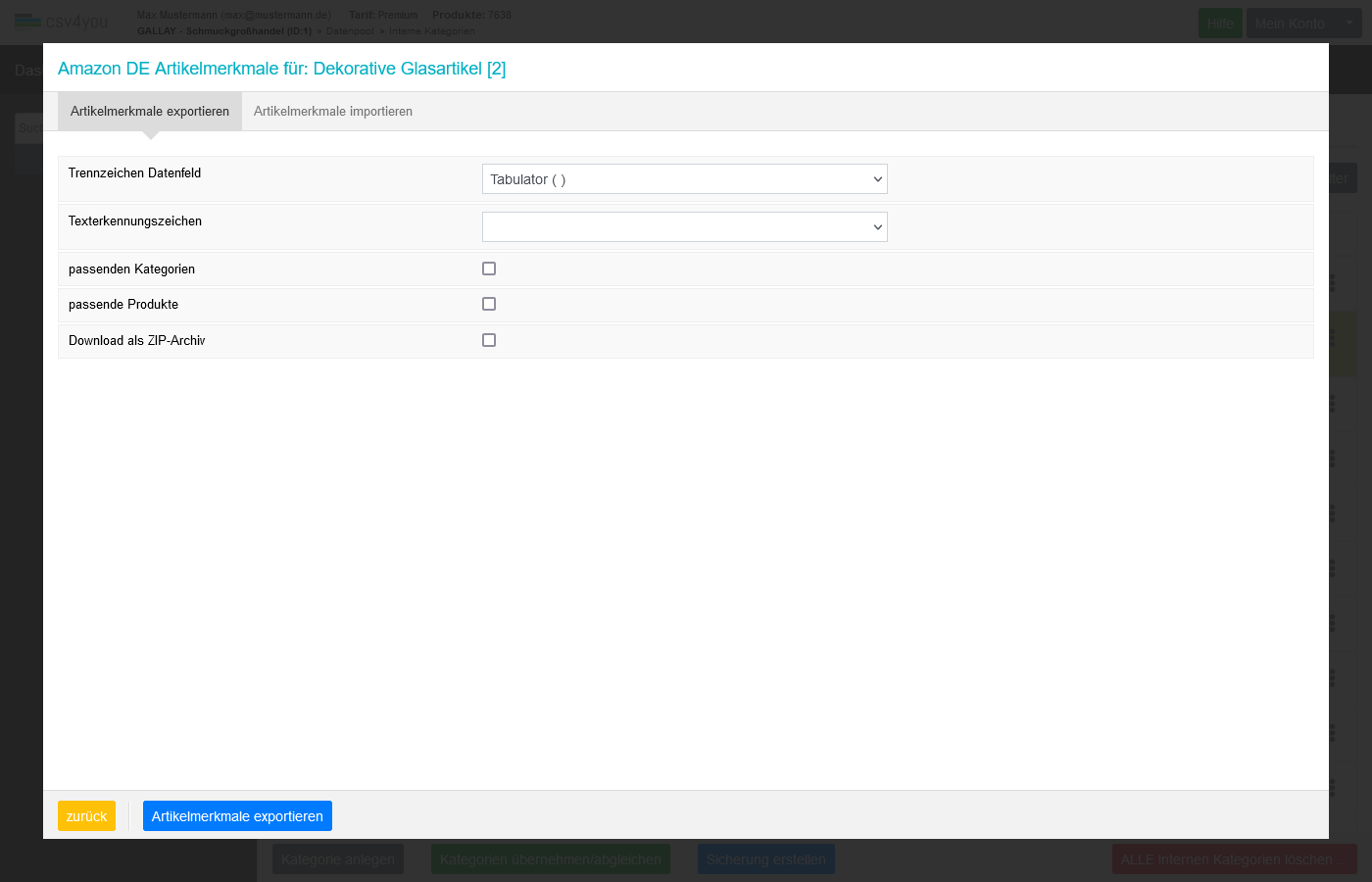1372x882 pixels.
Task: Go to Interne Kategorien breadcrumb
Action: [431, 31]
